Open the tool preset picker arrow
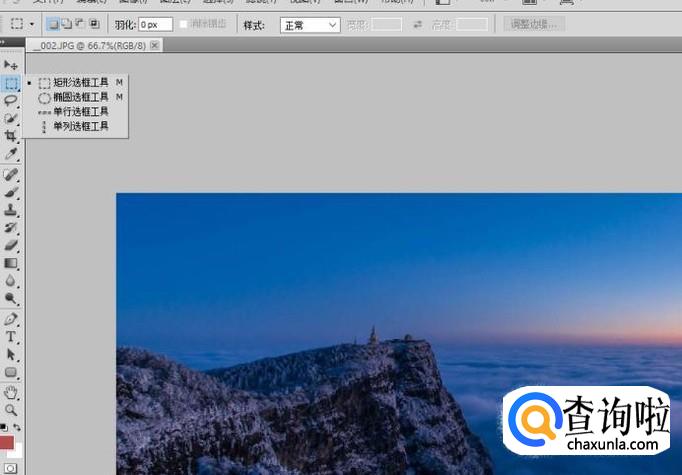 click(x=34, y=24)
